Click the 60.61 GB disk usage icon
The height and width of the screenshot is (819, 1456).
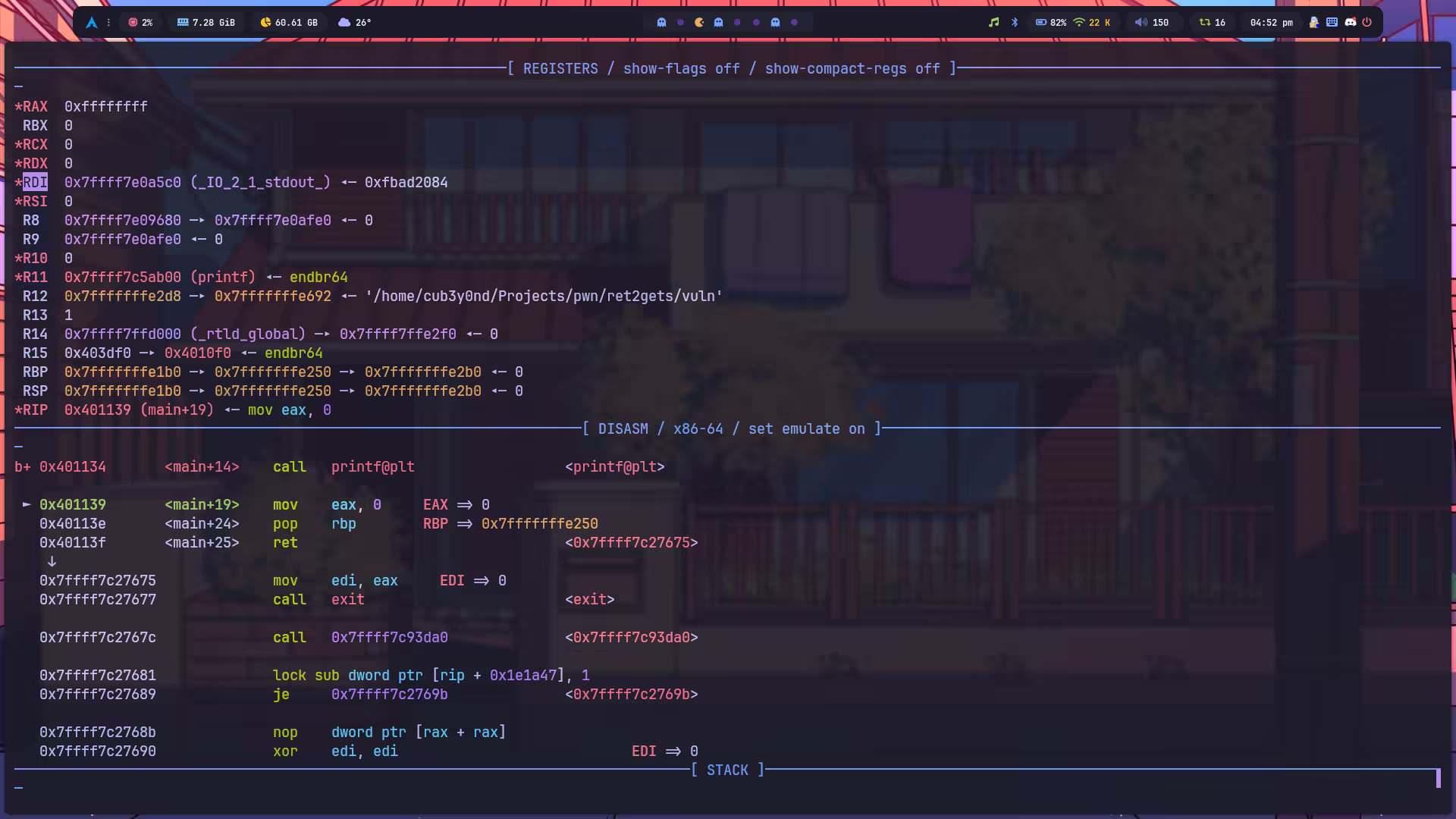pyautogui.click(x=266, y=23)
